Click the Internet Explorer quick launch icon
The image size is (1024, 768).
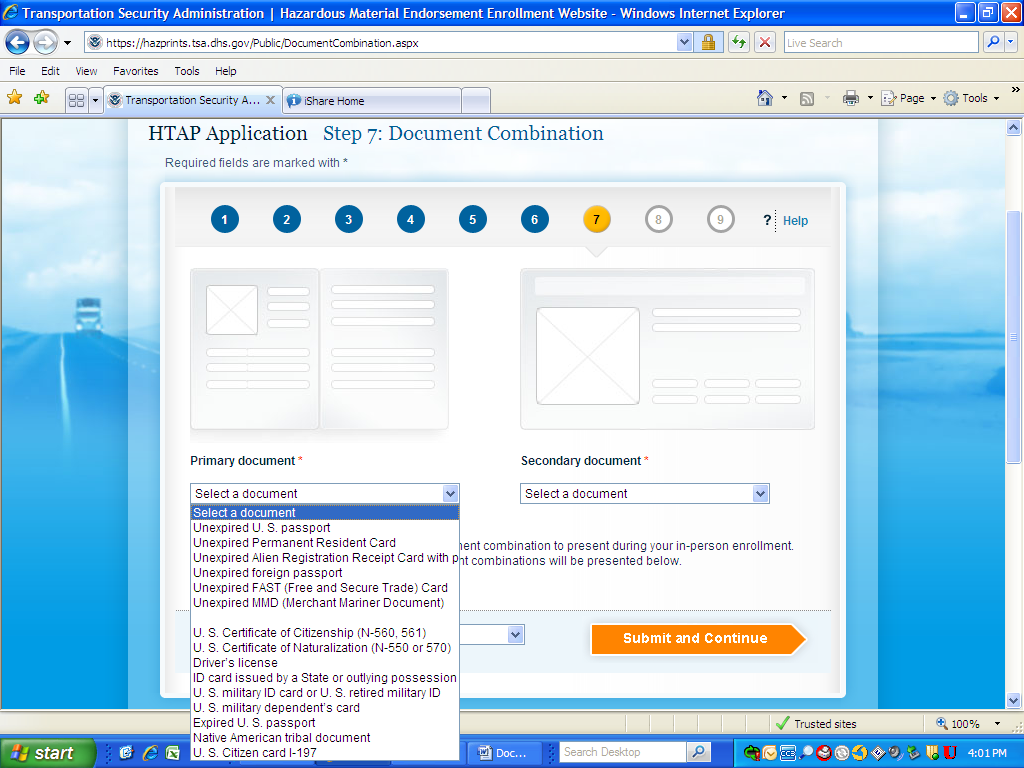click(150, 753)
